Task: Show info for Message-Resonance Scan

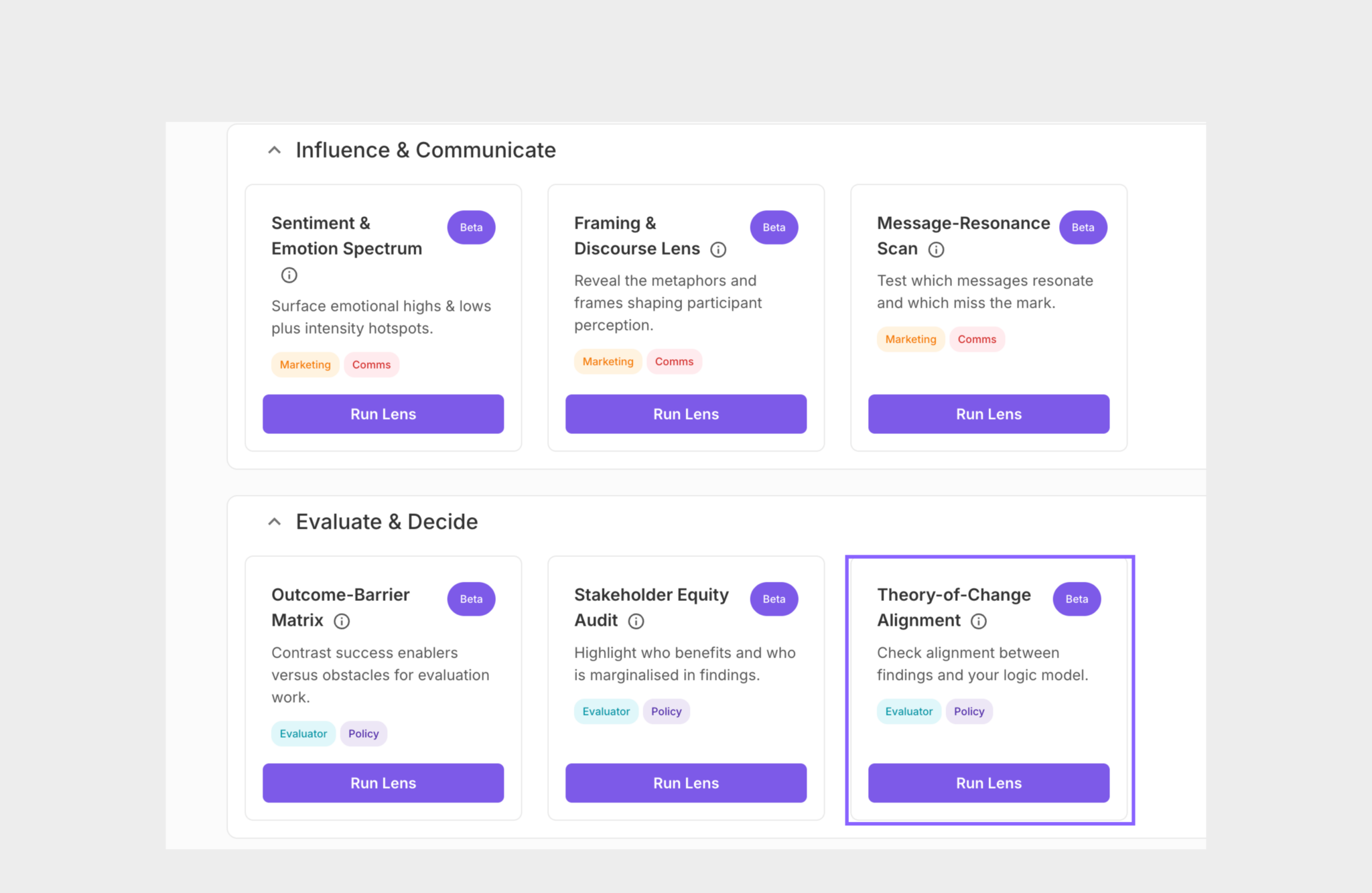Action: pos(936,250)
